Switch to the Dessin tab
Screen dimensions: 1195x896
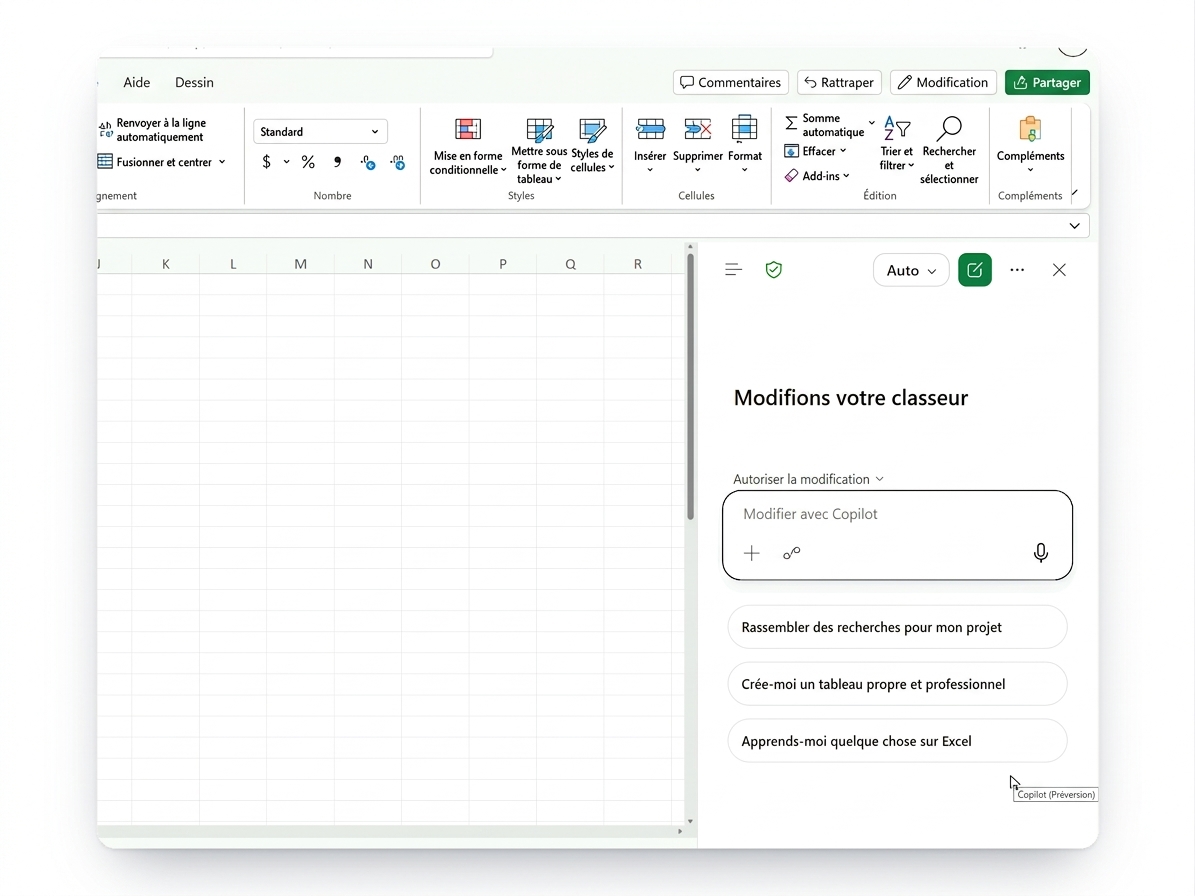pos(194,82)
